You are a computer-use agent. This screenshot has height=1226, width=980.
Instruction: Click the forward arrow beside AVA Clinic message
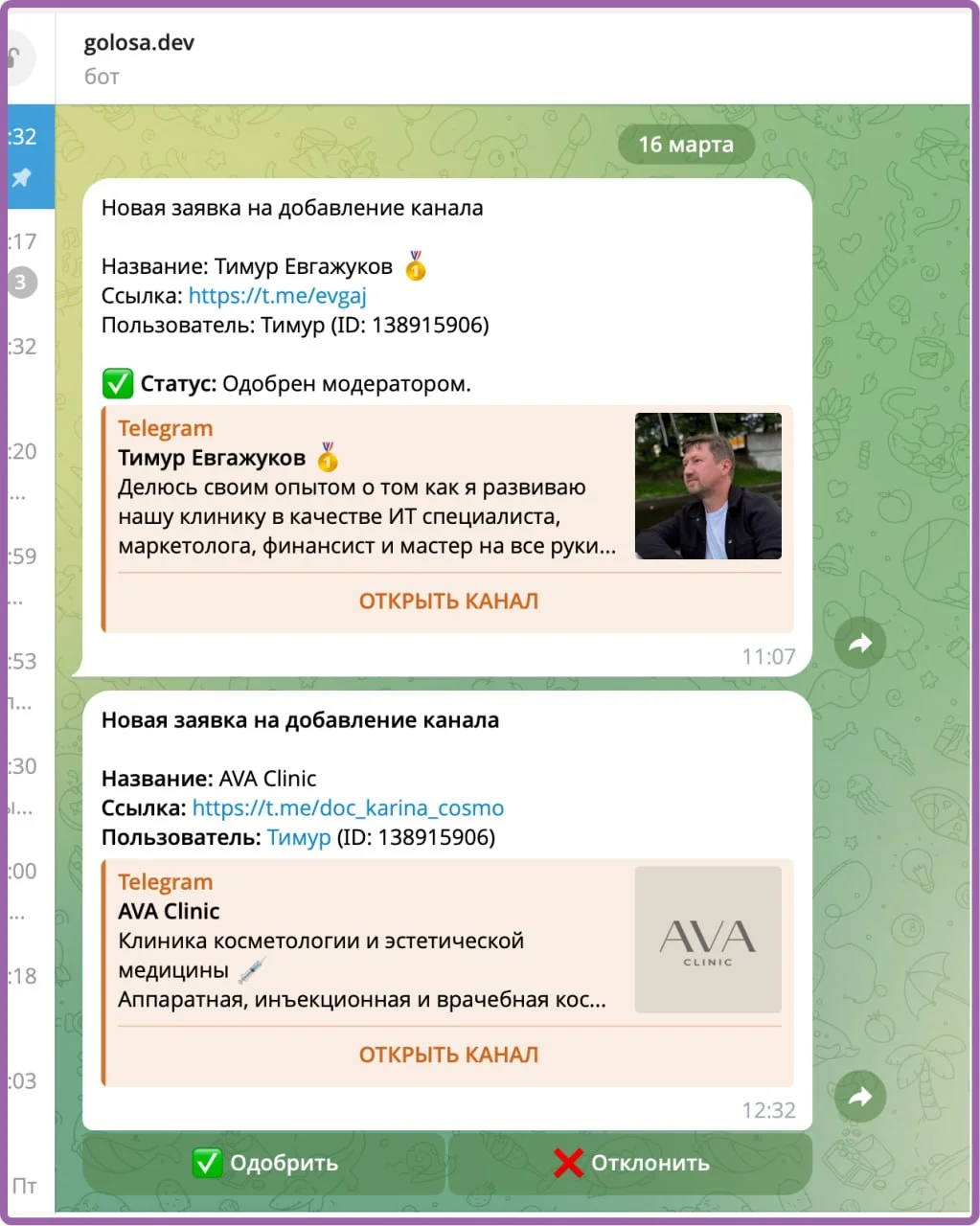(x=859, y=1097)
